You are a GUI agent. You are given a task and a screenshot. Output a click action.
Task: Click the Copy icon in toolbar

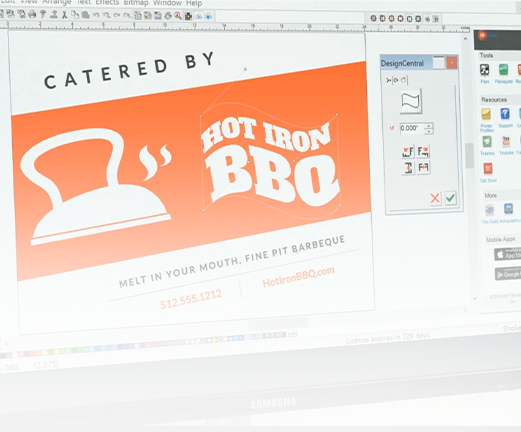75,15
